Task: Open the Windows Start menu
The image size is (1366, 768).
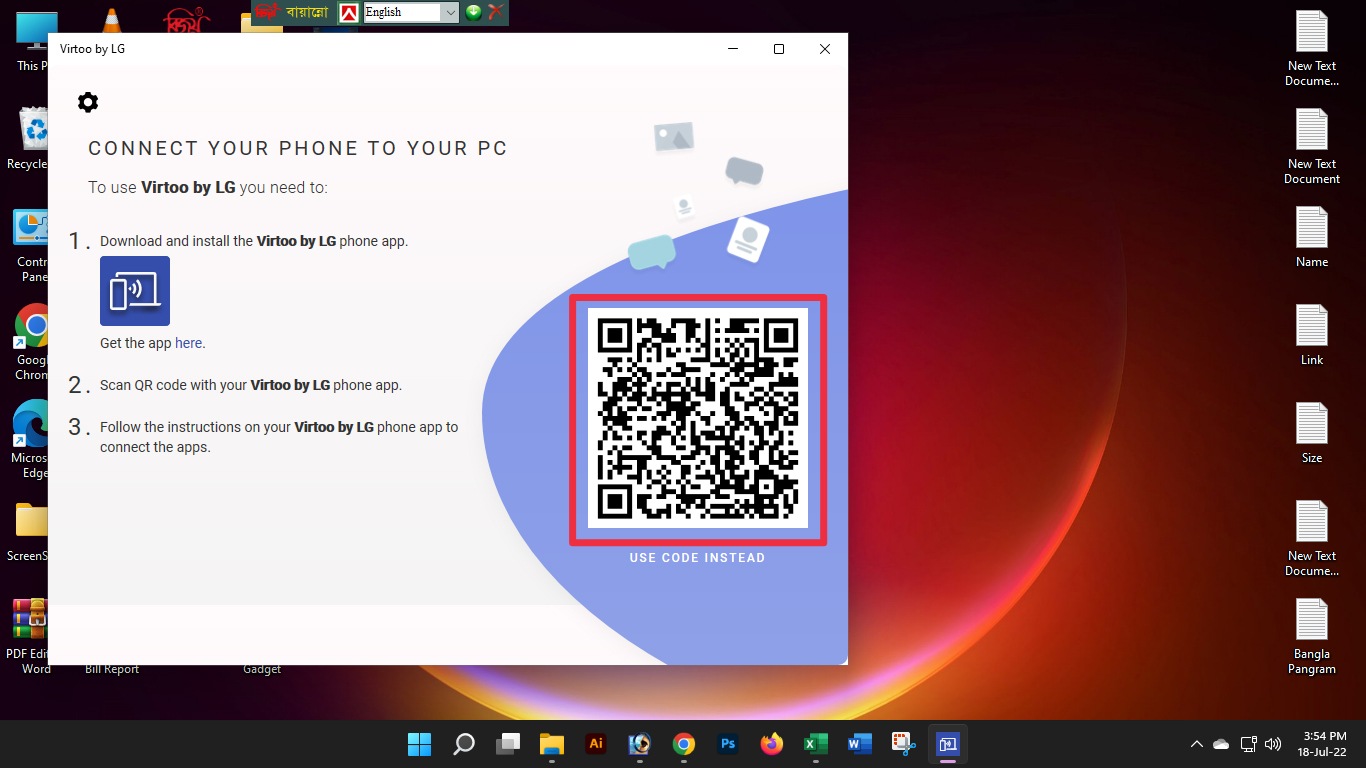Action: click(x=419, y=744)
